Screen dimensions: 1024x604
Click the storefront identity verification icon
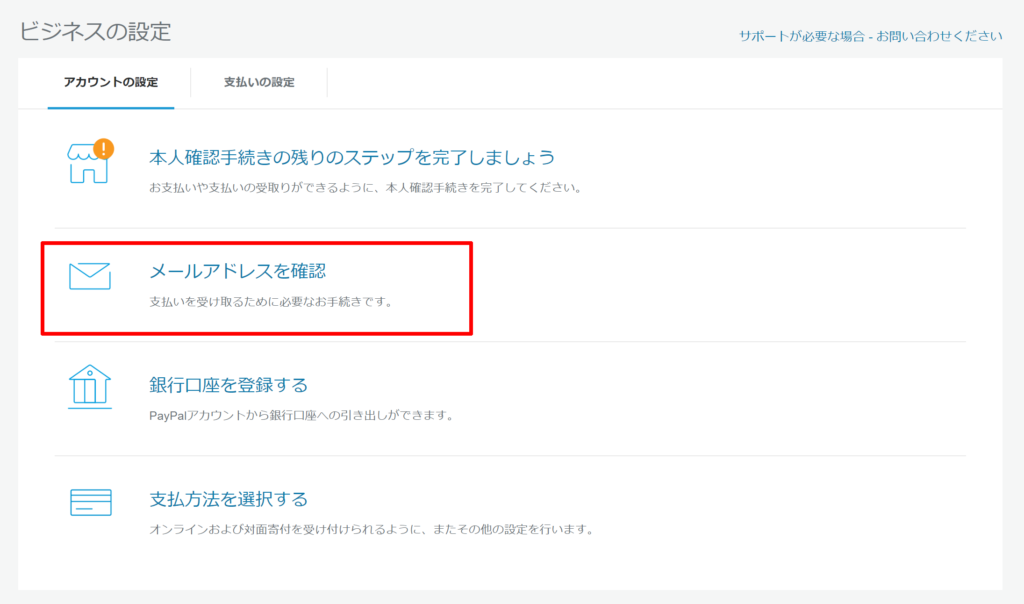87,166
